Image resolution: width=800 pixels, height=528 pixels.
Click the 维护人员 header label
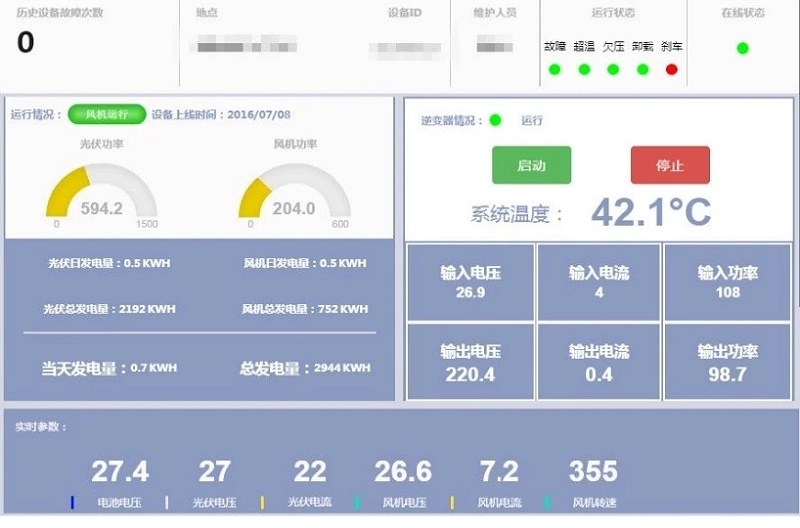[495, 13]
